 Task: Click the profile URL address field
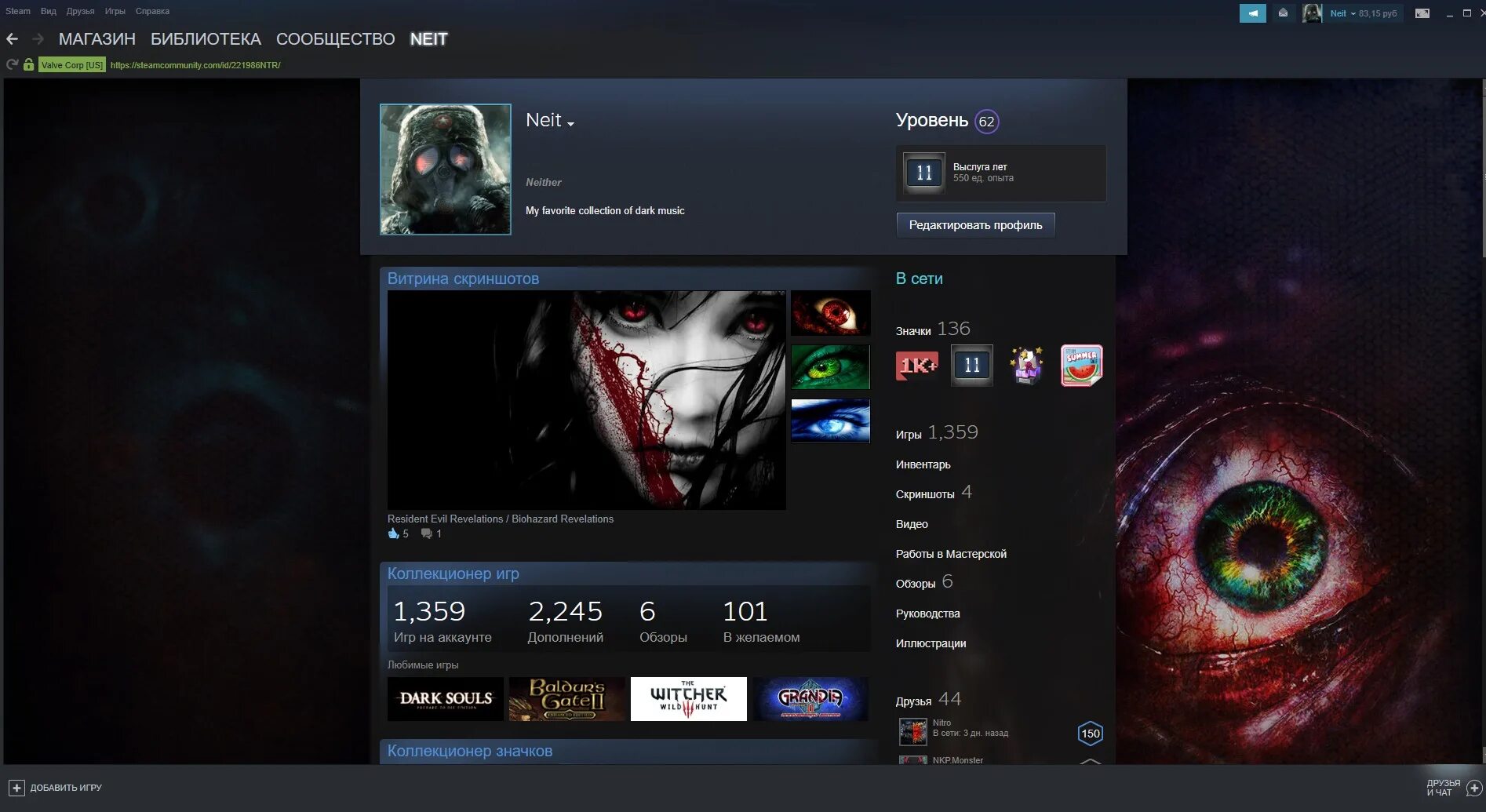point(195,65)
